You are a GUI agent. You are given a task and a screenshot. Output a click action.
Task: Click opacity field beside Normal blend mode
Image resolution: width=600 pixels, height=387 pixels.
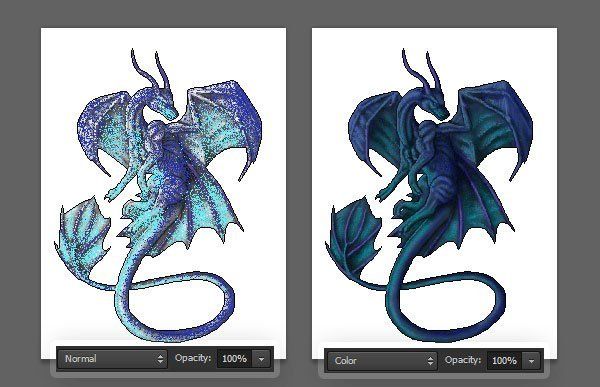click(x=234, y=359)
